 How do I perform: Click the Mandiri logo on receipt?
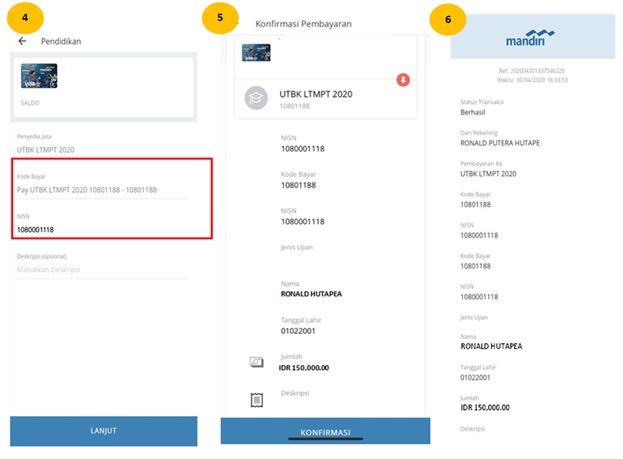point(530,38)
